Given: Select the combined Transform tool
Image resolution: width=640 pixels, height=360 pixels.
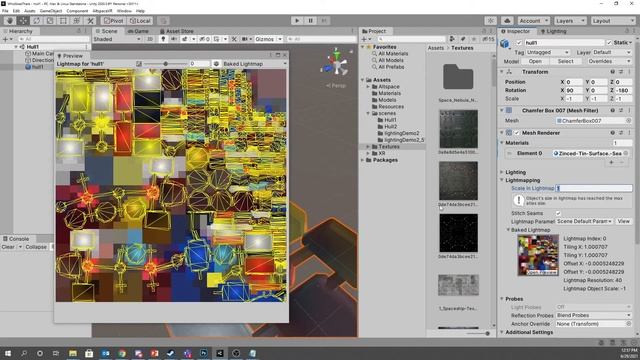Looking at the screenshot, I should coord(77,20).
